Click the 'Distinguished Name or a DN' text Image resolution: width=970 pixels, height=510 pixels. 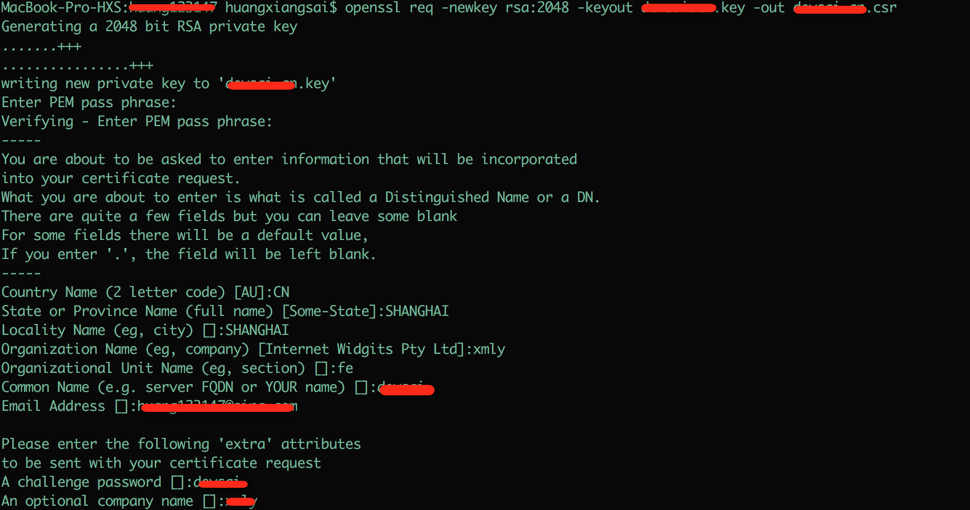(x=492, y=197)
